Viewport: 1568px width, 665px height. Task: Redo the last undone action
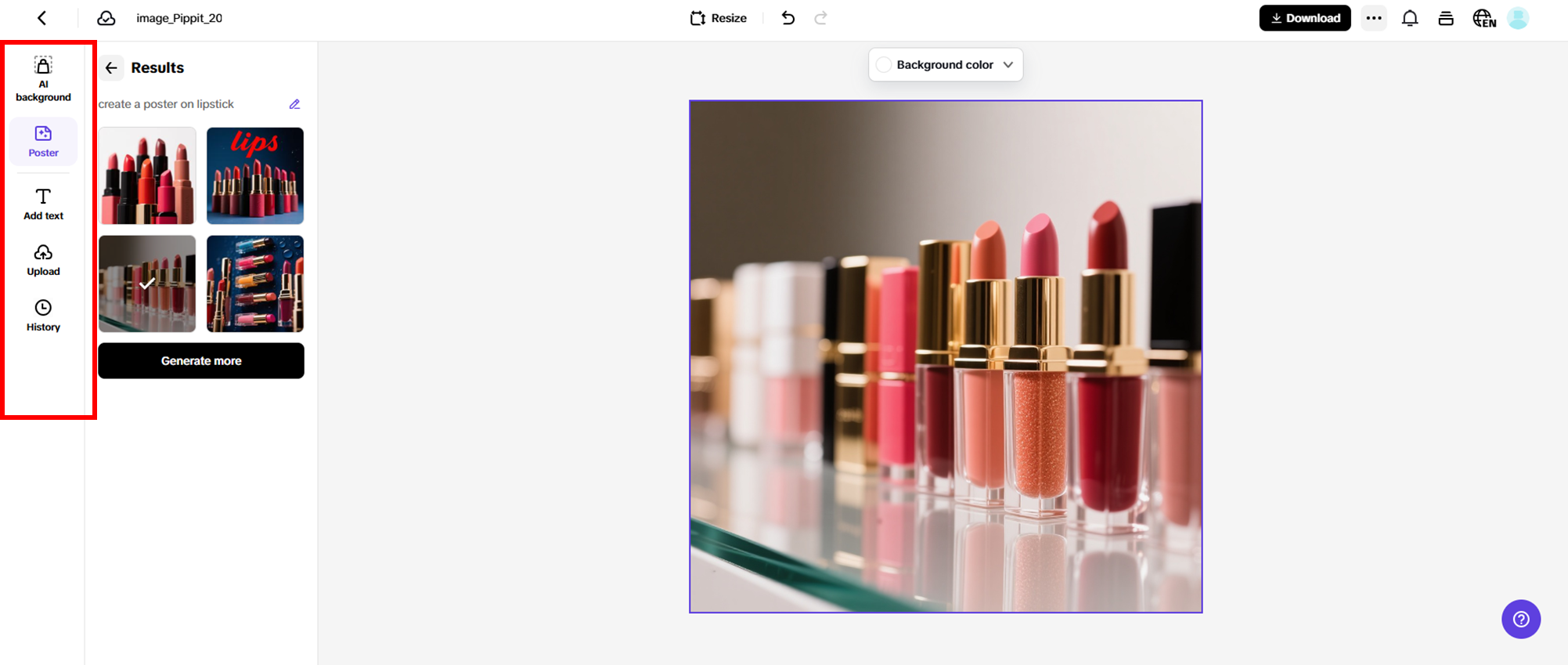coord(820,18)
